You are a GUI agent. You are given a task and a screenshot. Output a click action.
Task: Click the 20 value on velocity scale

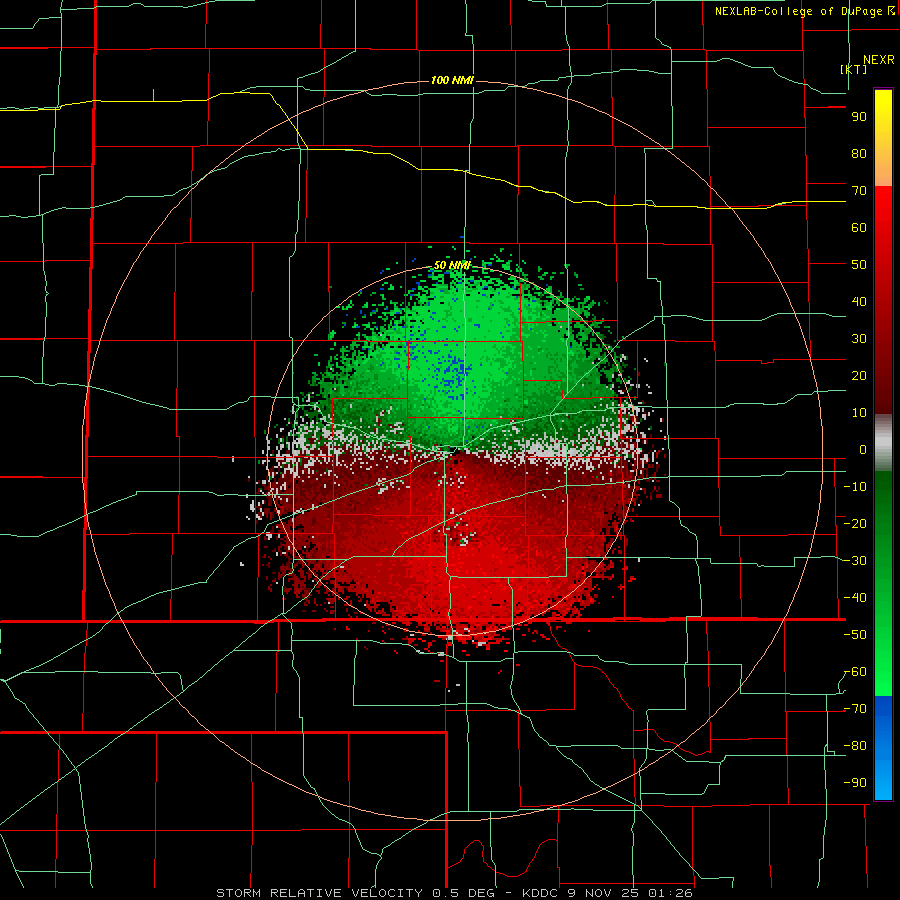point(859,375)
